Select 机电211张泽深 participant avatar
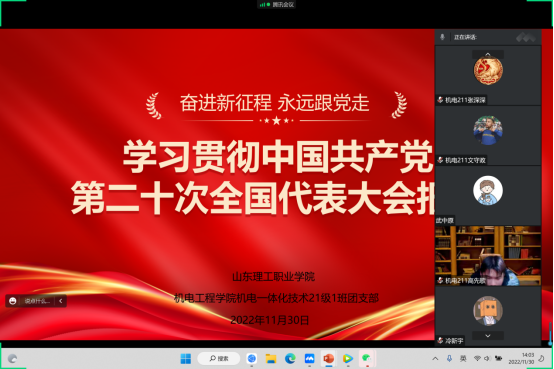The image size is (554, 369). (x=488, y=70)
